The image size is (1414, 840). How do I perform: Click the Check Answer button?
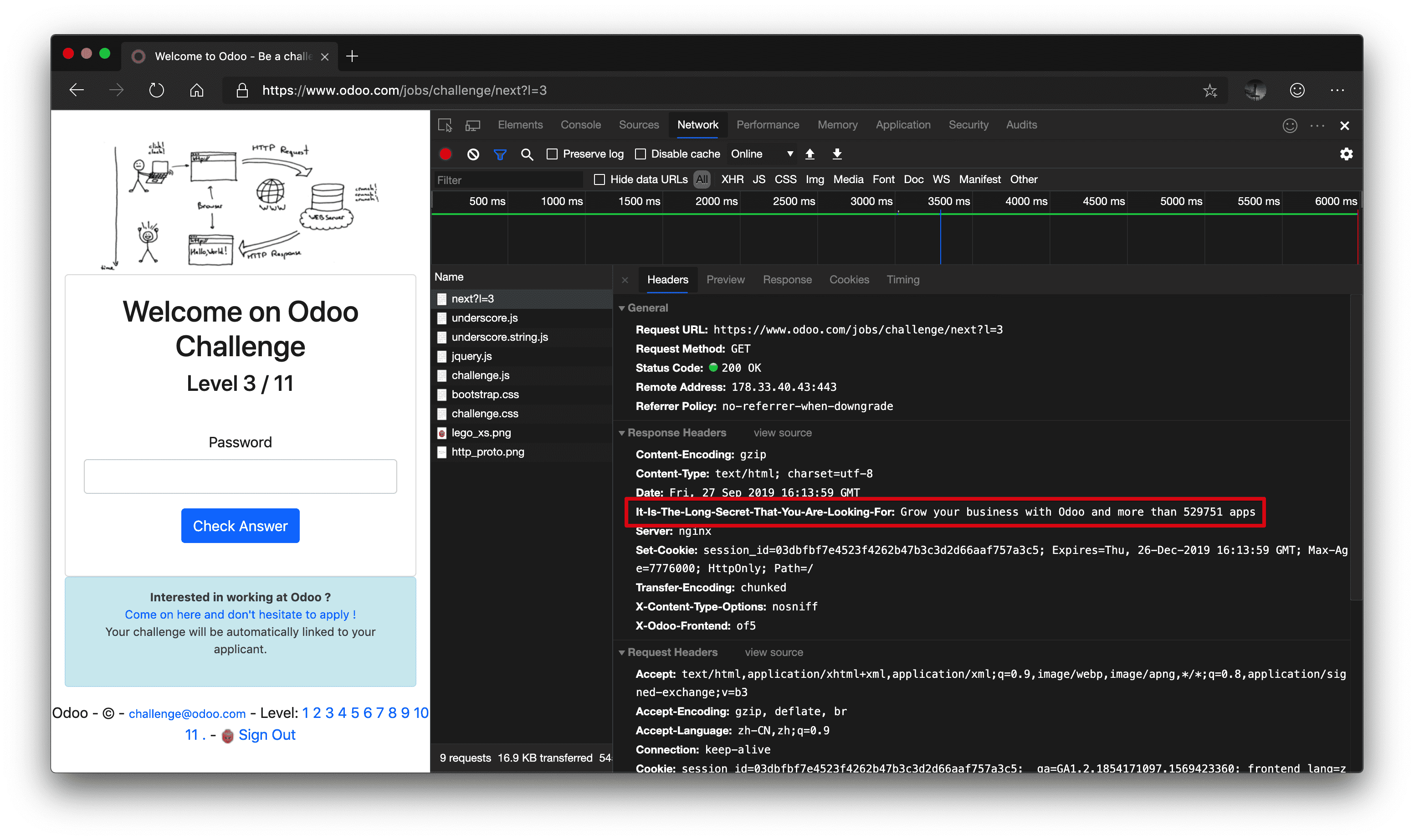pos(240,526)
